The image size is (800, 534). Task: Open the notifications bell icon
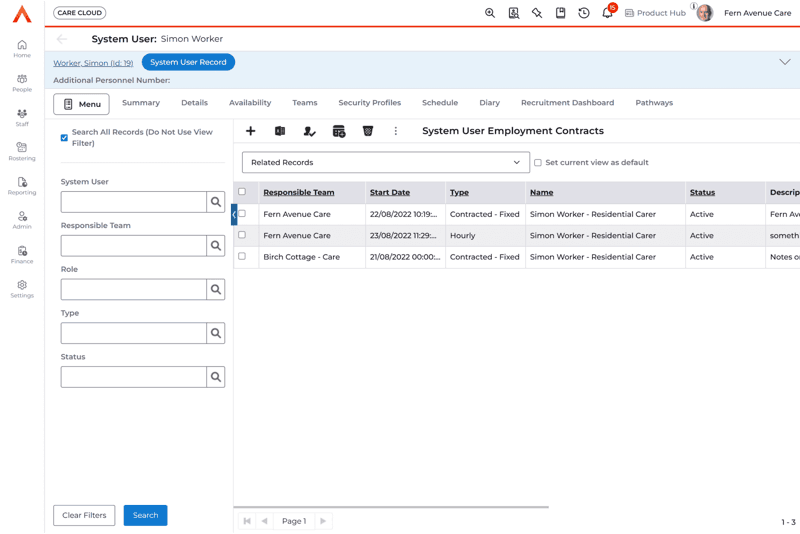(607, 13)
